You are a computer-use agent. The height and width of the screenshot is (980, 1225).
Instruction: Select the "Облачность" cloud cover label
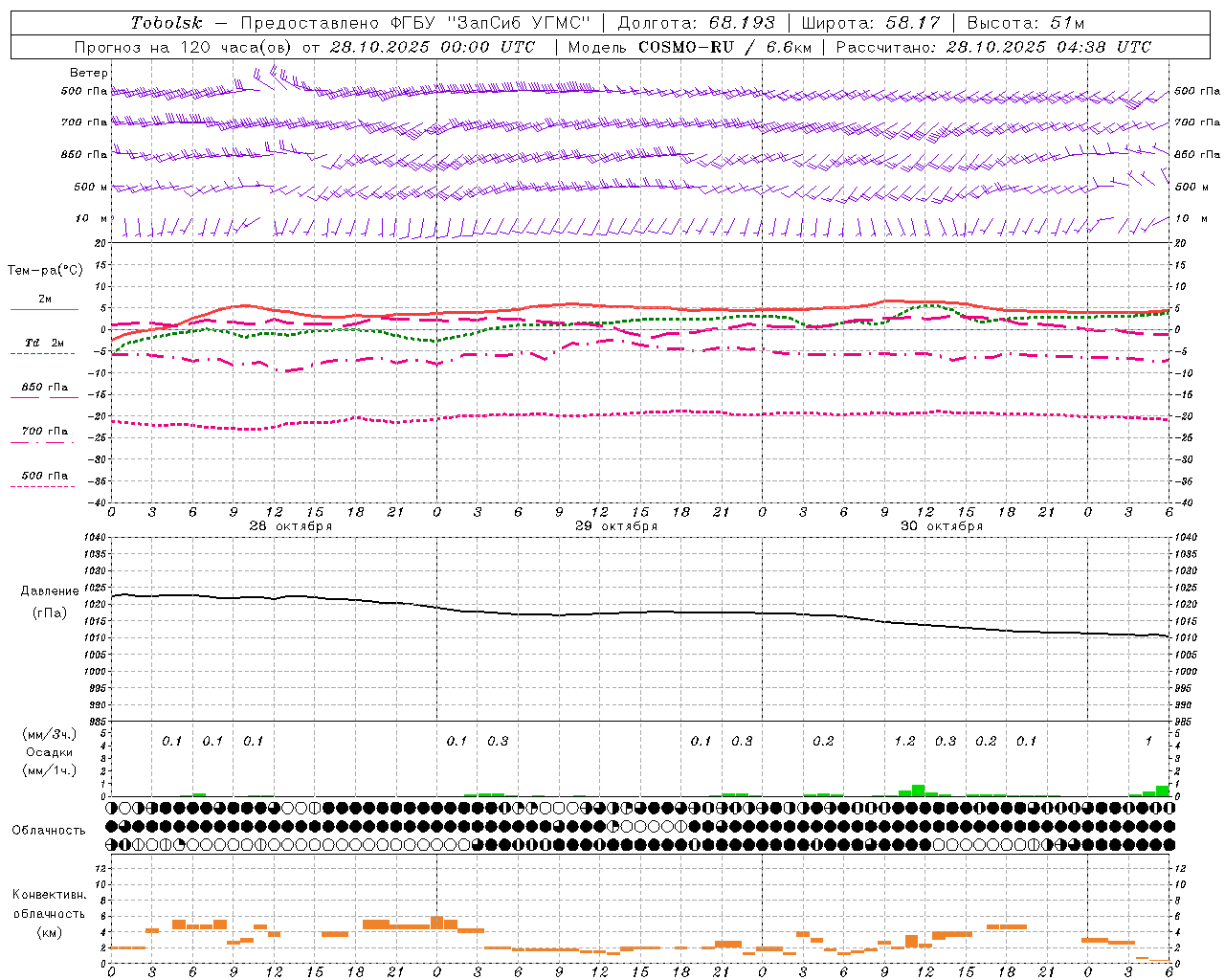(x=49, y=830)
